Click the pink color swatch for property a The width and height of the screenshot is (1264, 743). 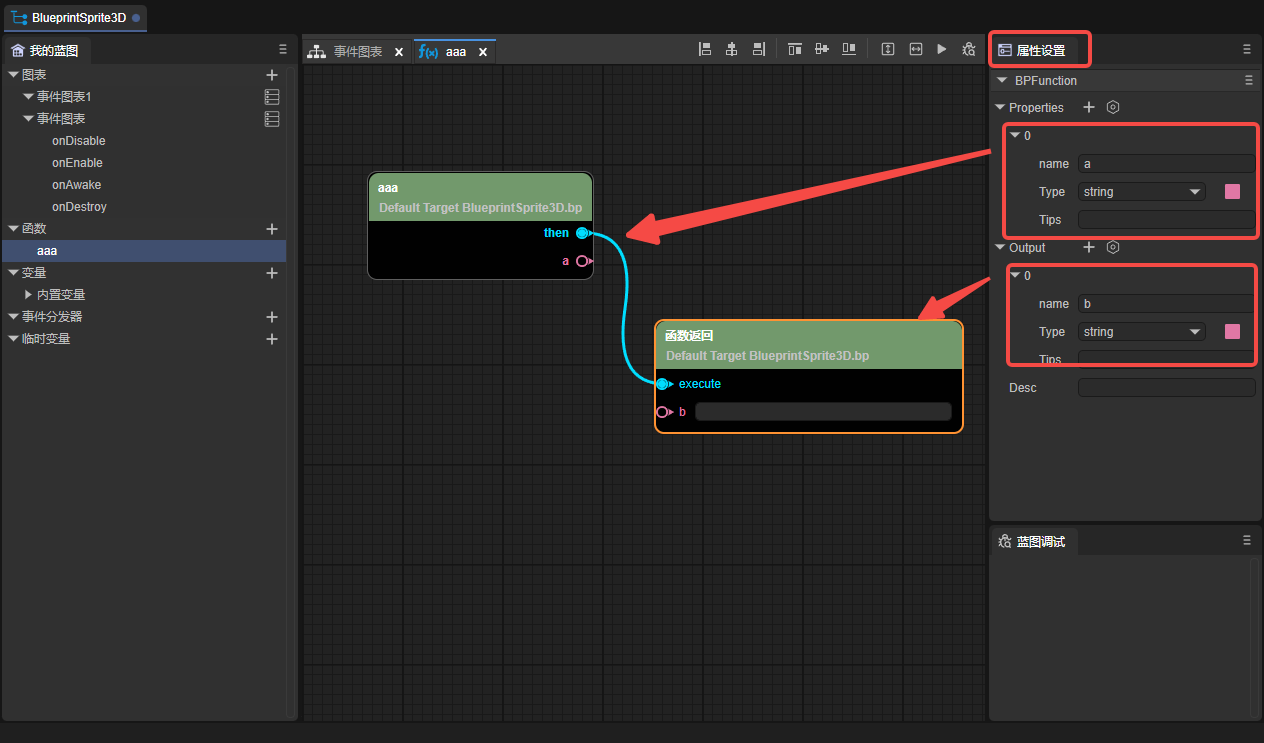click(1232, 192)
